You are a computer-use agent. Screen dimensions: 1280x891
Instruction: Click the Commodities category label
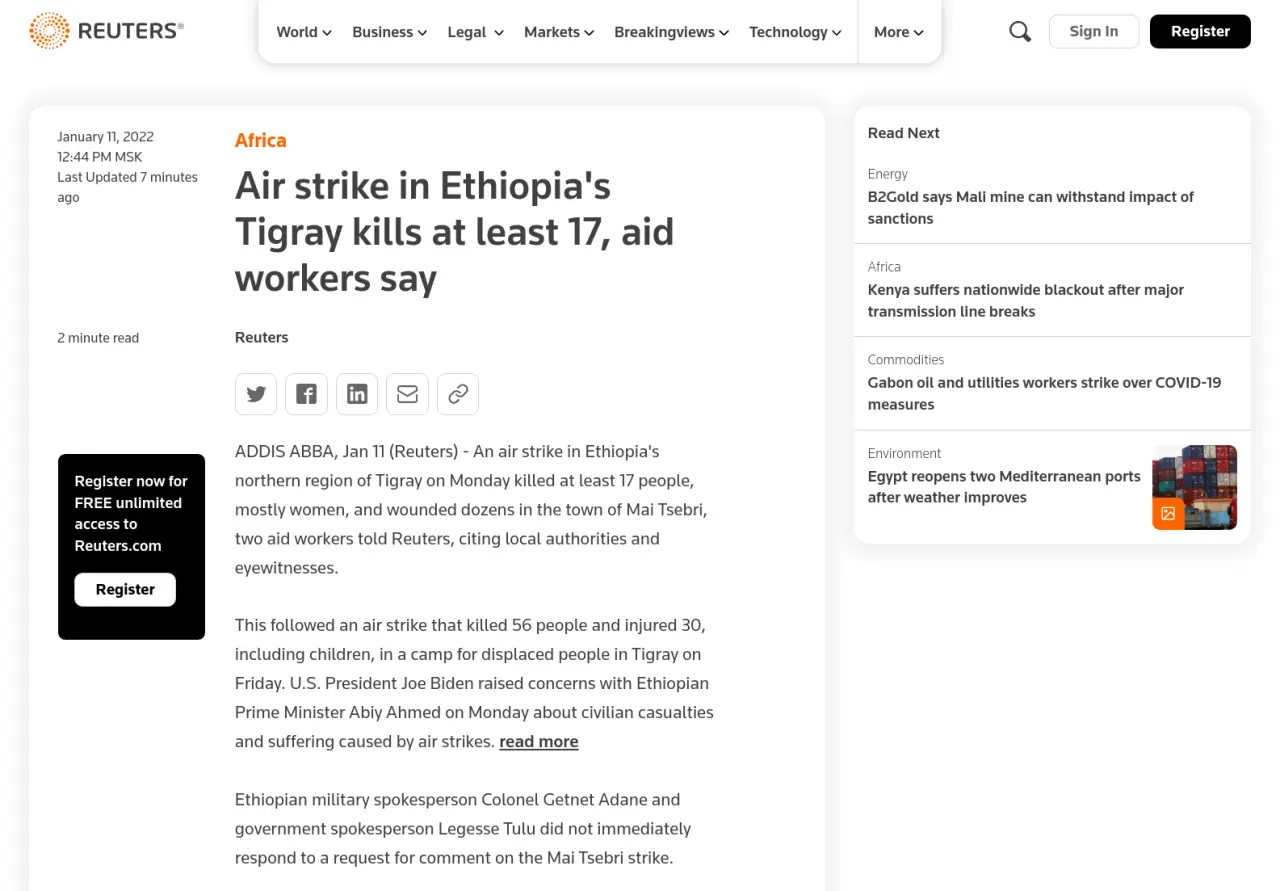pyautogui.click(x=906, y=360)
